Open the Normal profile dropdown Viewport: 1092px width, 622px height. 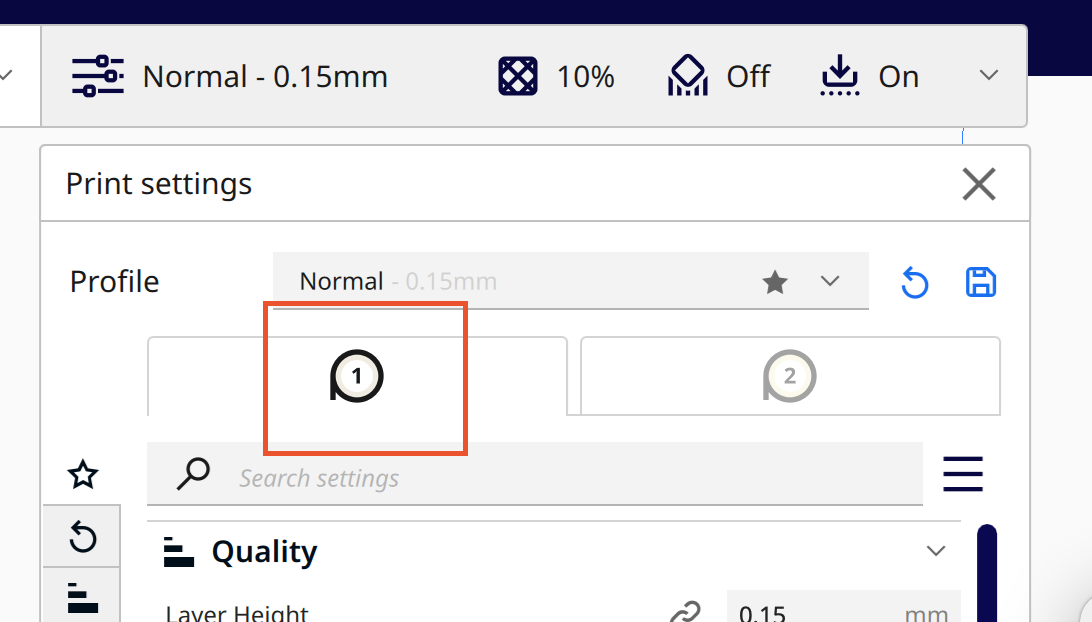coord(829,282)
